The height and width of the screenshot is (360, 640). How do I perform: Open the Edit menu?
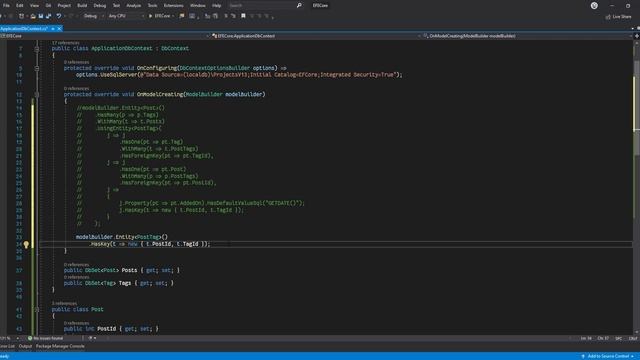click(20, 6)
